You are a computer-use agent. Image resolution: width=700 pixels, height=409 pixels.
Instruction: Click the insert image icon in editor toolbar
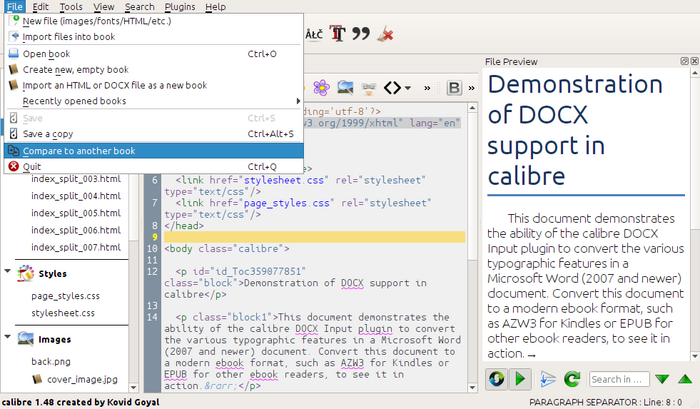347,87
